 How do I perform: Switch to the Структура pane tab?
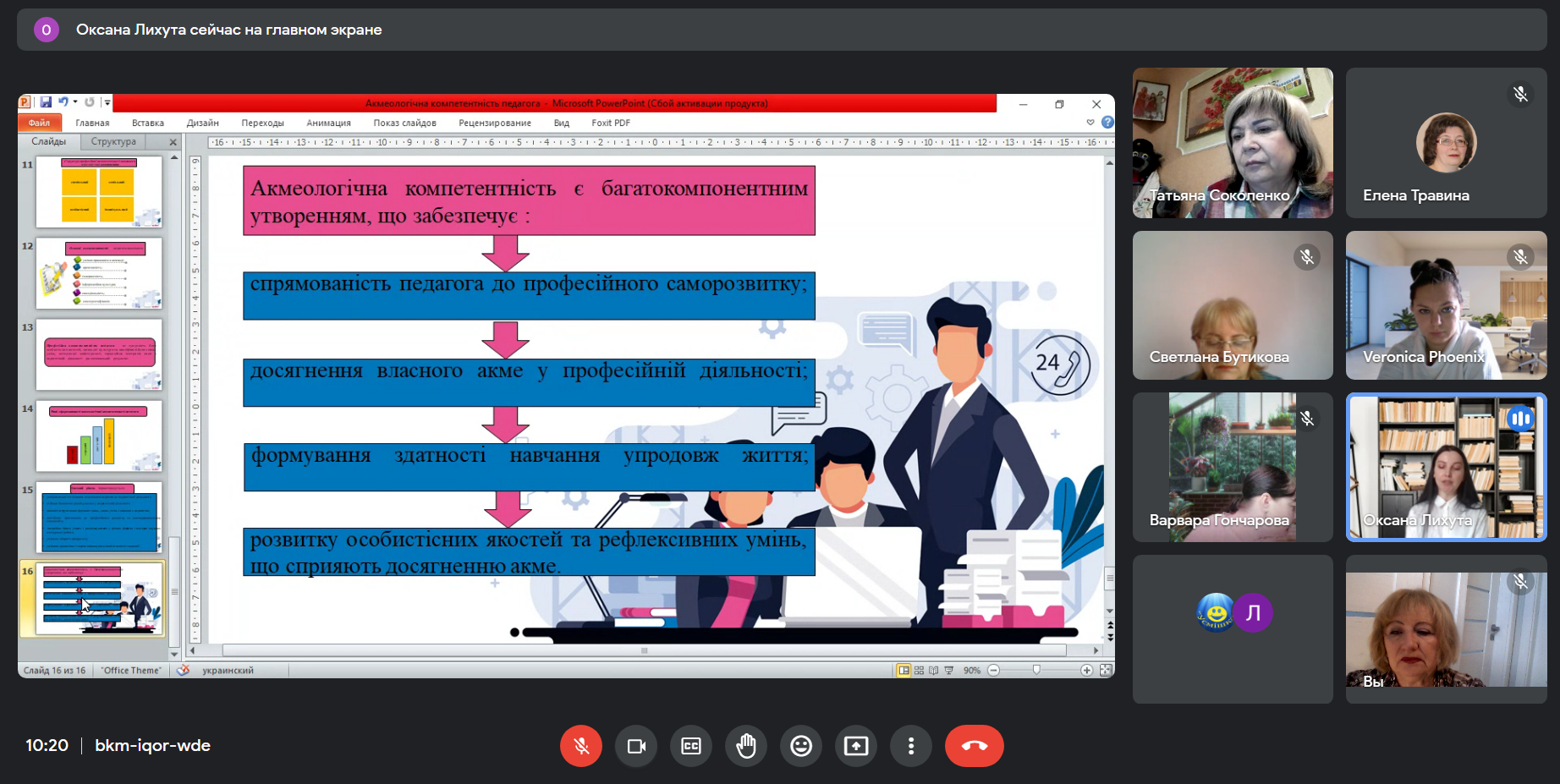pos(113,141)
